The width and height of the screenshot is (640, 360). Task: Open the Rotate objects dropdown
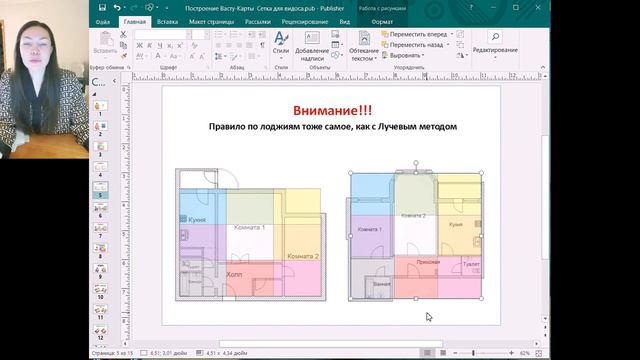[462, 55]
